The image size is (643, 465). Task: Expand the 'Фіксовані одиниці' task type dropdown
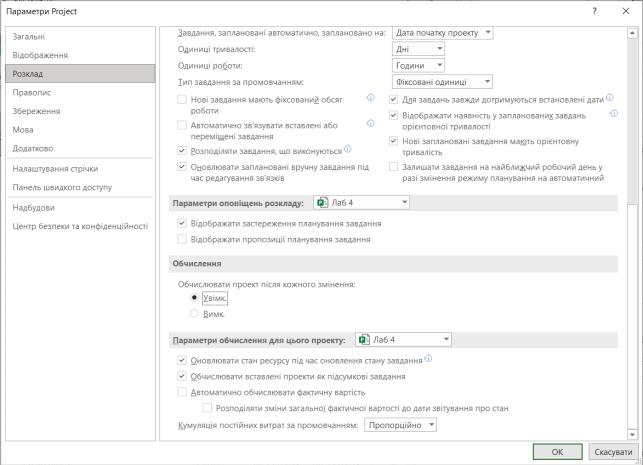[x=442, y=82]
